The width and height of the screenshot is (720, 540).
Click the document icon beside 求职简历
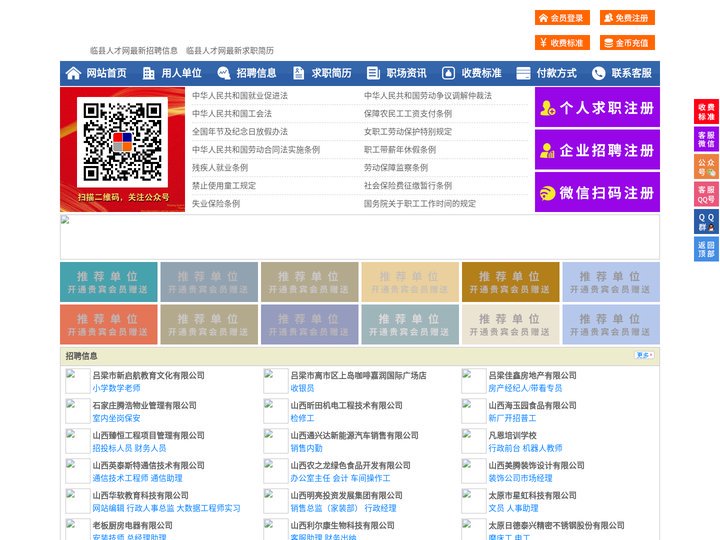pyautogui.click(x=298, y=73)
